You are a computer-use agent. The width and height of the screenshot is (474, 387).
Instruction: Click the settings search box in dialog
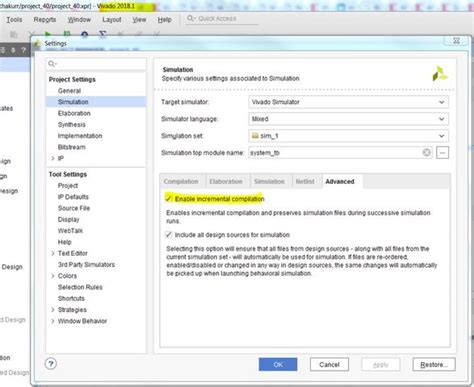pos(96,63)
